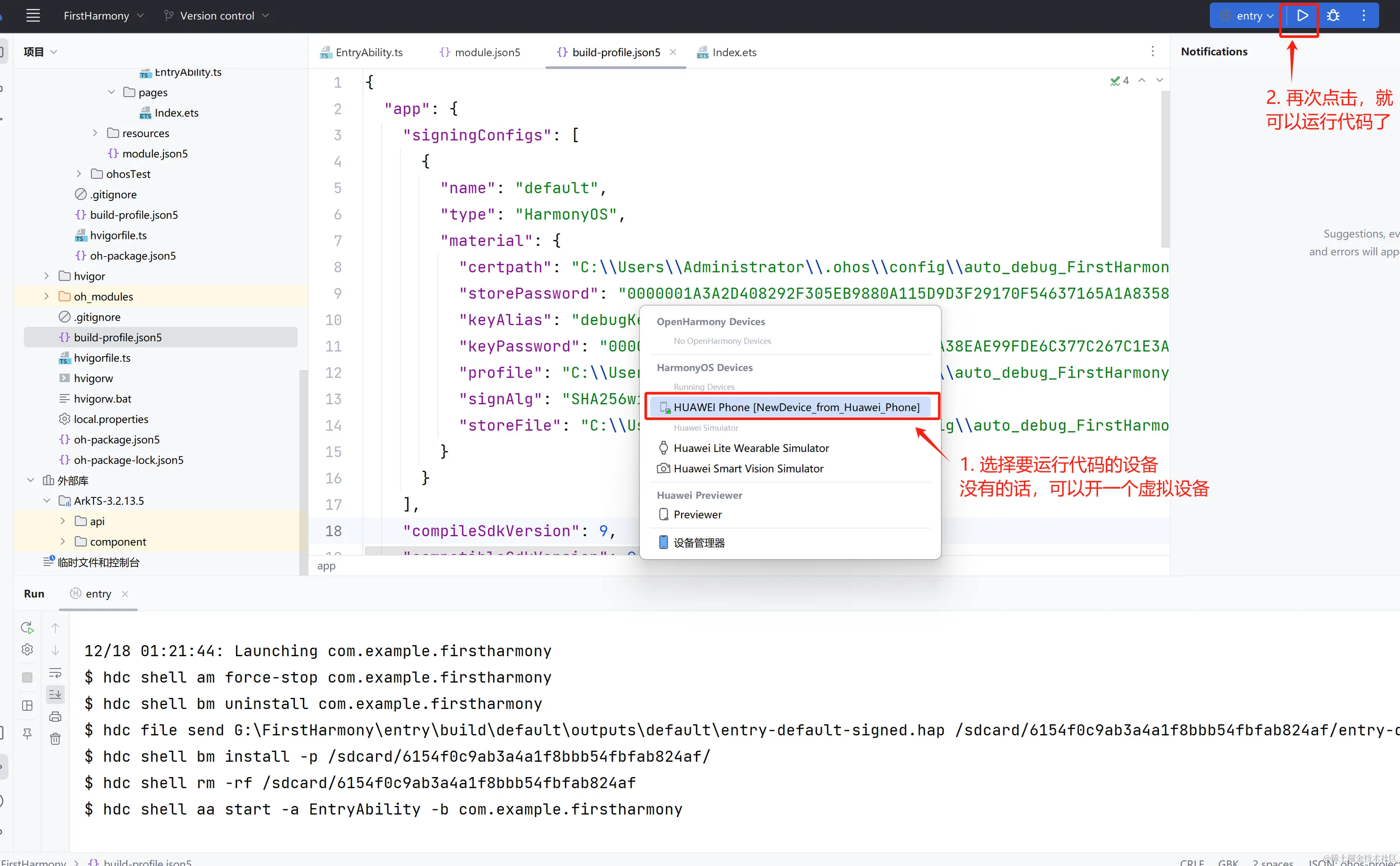The image size is (1400, 866).
Task: Collapse ArkTS-3.2.13.5 library node
Action: 46,501
